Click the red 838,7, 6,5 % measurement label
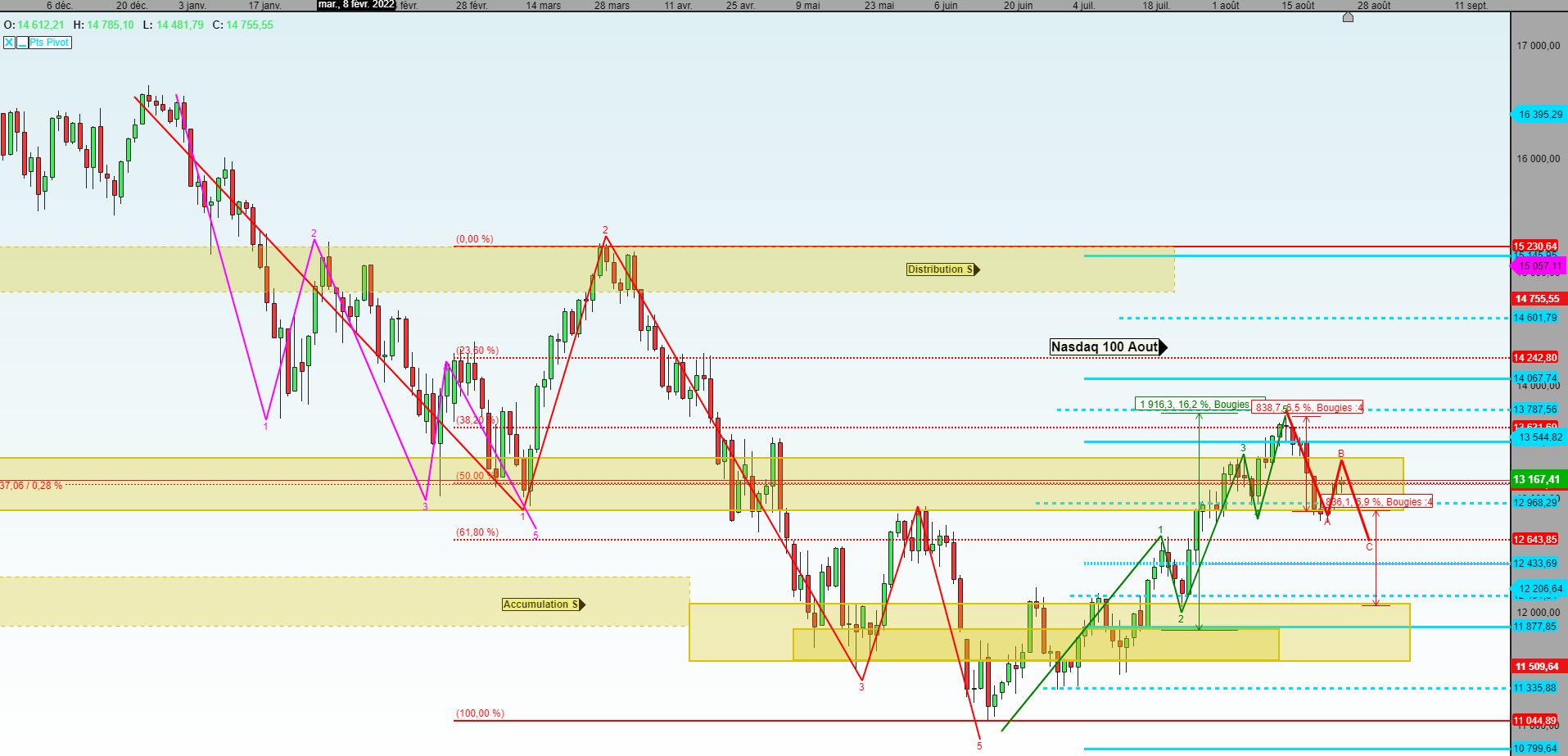The image size is (1568, 756). coord(1308,408)
